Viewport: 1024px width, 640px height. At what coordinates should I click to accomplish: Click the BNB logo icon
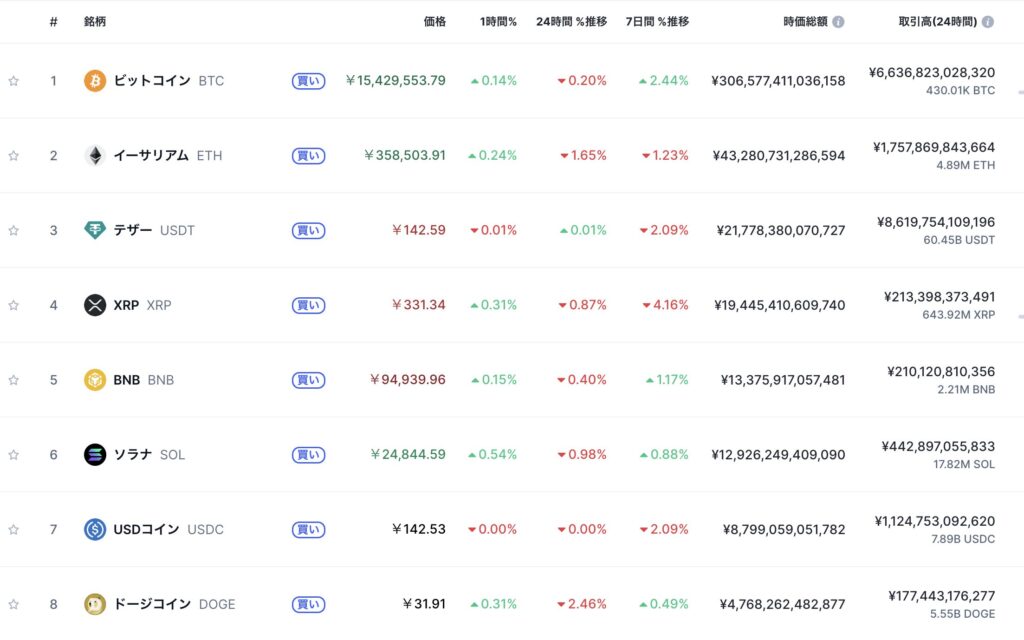[x=95, y=379]
